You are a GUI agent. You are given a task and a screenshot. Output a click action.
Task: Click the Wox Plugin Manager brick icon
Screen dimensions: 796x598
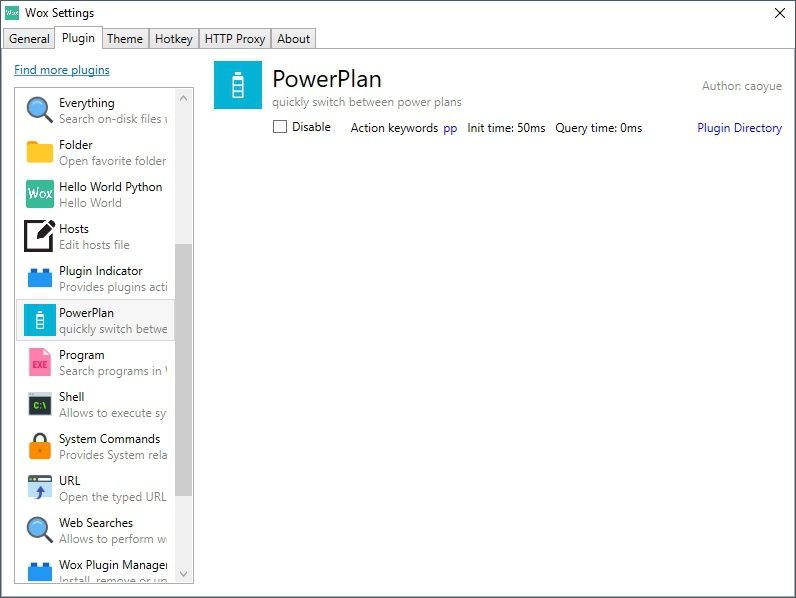pyautogui.click(x=40, y=571)
